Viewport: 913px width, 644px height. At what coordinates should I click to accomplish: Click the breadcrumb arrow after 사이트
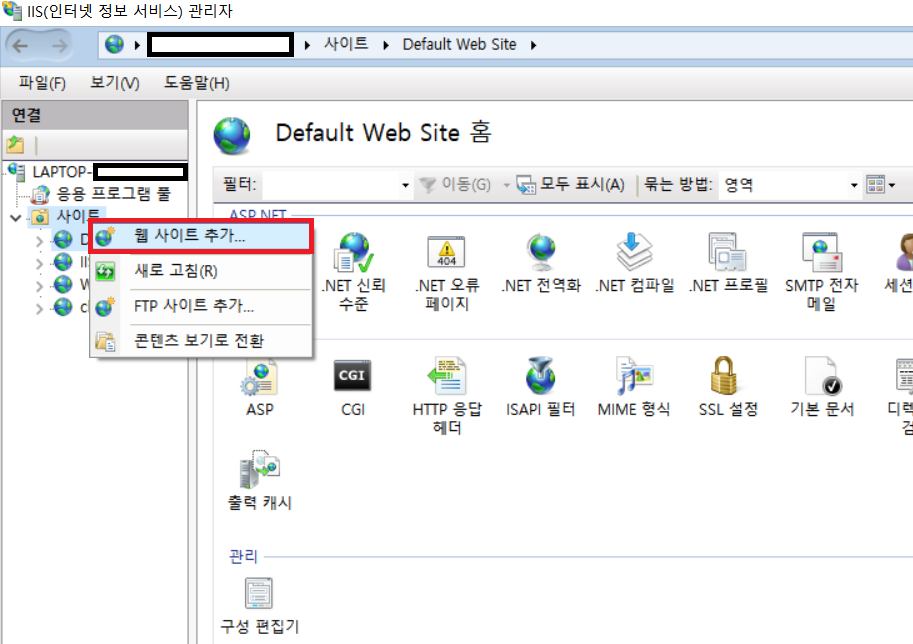pos(385,45)
